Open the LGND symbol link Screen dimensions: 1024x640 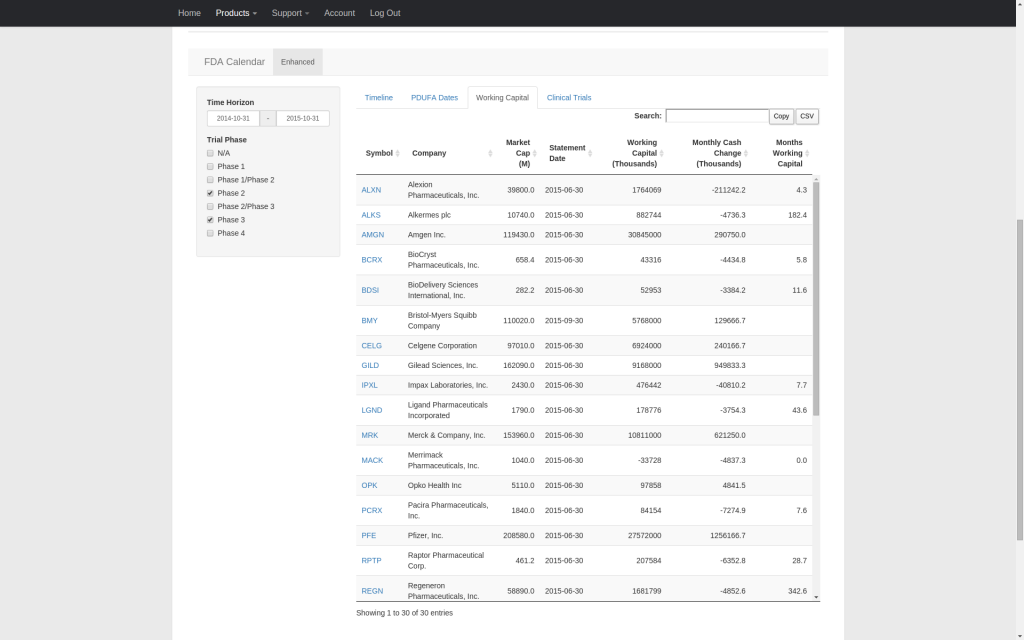point(372,410)
